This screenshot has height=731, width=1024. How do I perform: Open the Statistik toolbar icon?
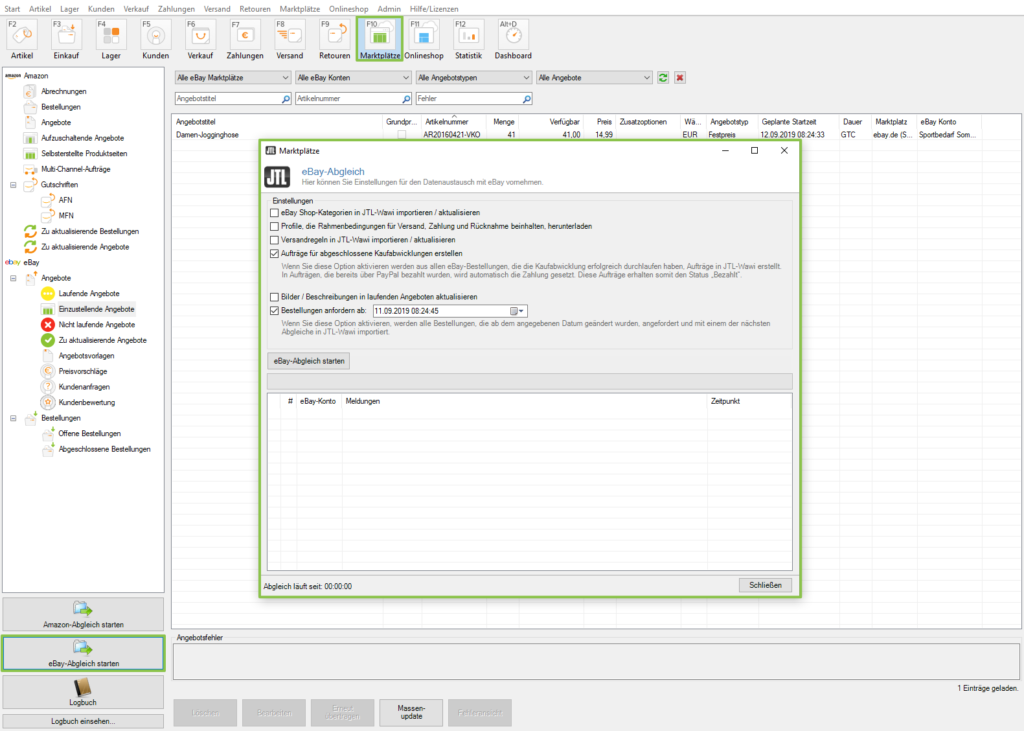(468, 39)
